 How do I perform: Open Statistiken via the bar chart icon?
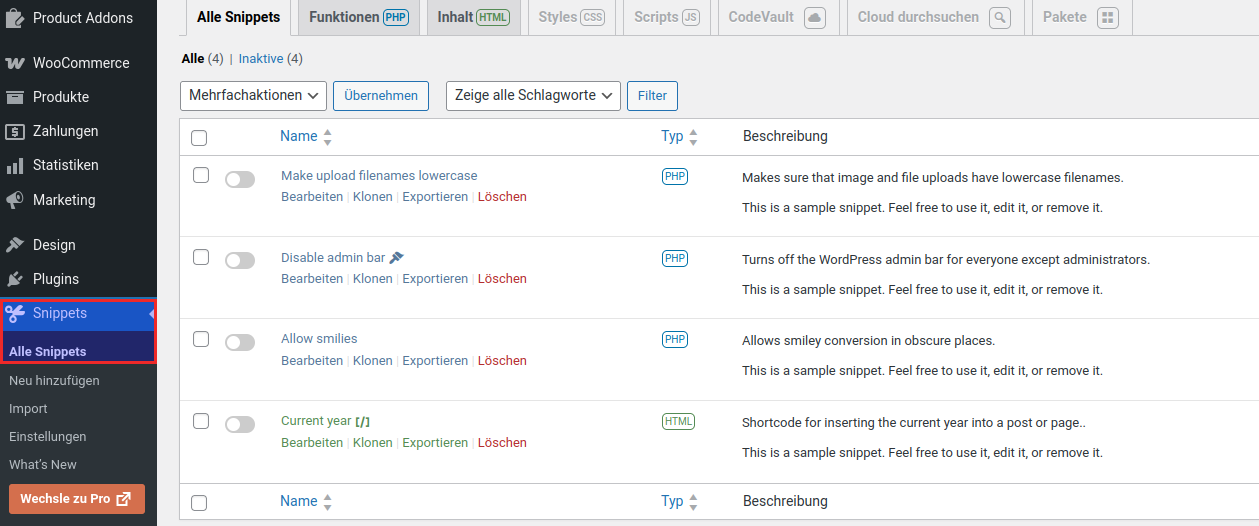point(15,166)
